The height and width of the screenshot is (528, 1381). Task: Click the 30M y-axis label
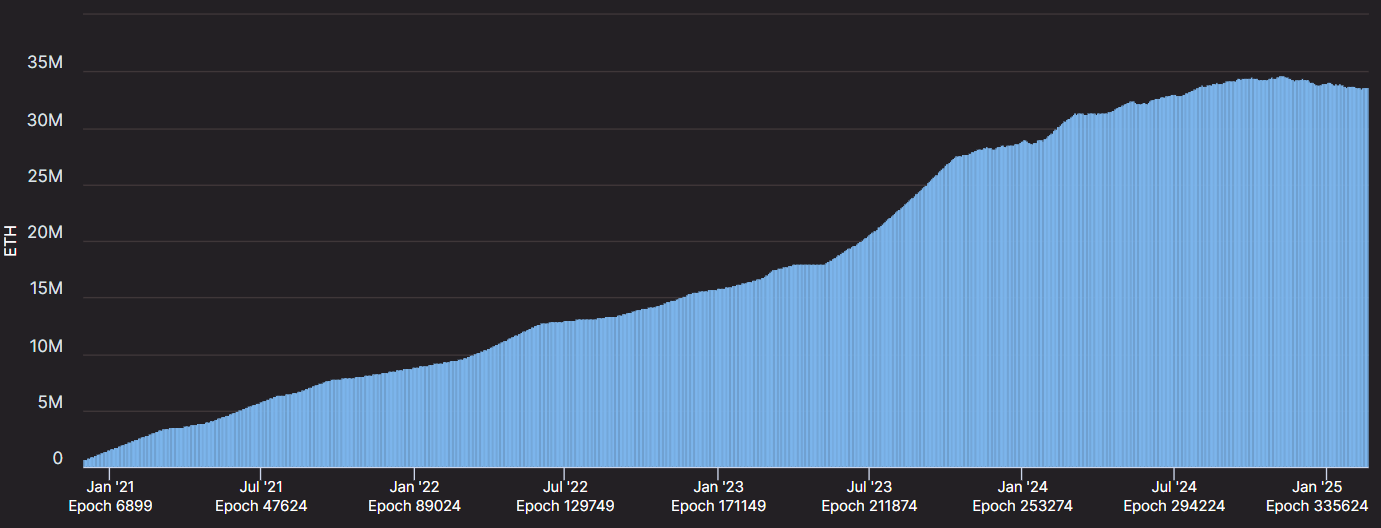(46, 120)
